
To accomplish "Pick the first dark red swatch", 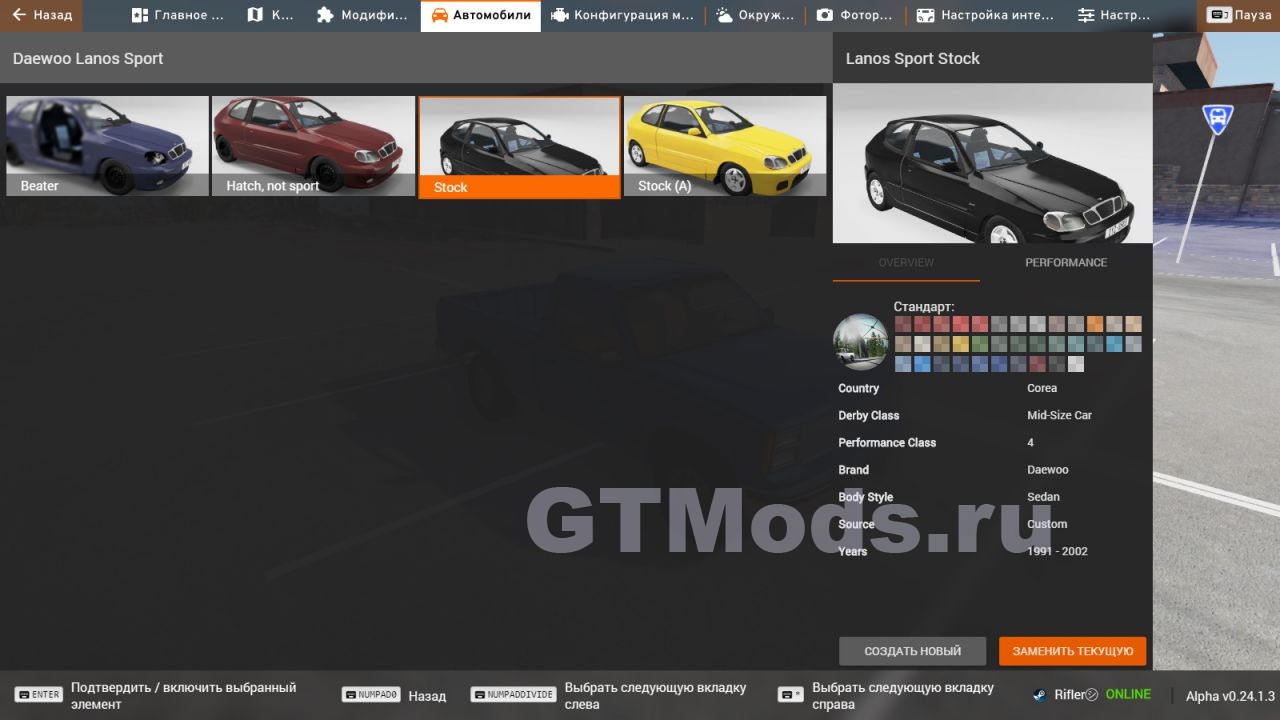I will pyautogui.click(x=903, y=324).
